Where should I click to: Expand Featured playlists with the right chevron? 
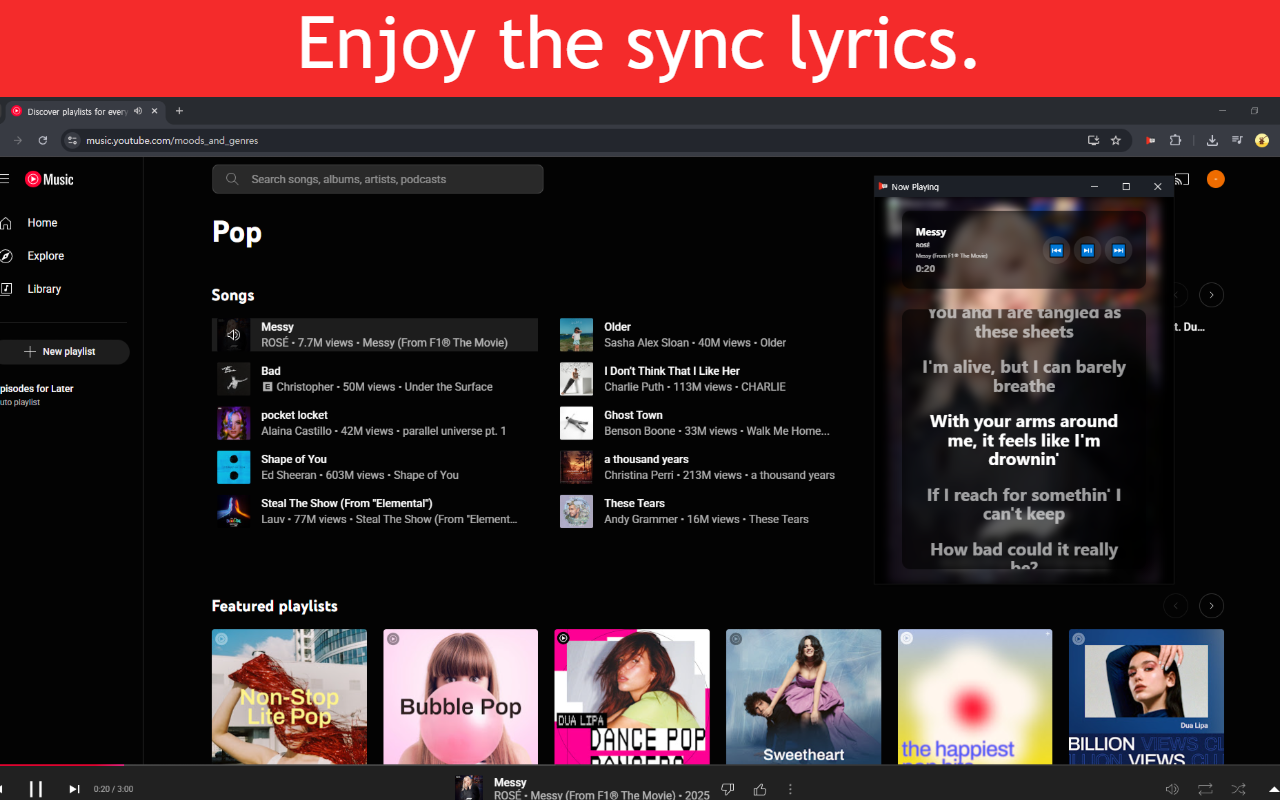(1211, 605)
